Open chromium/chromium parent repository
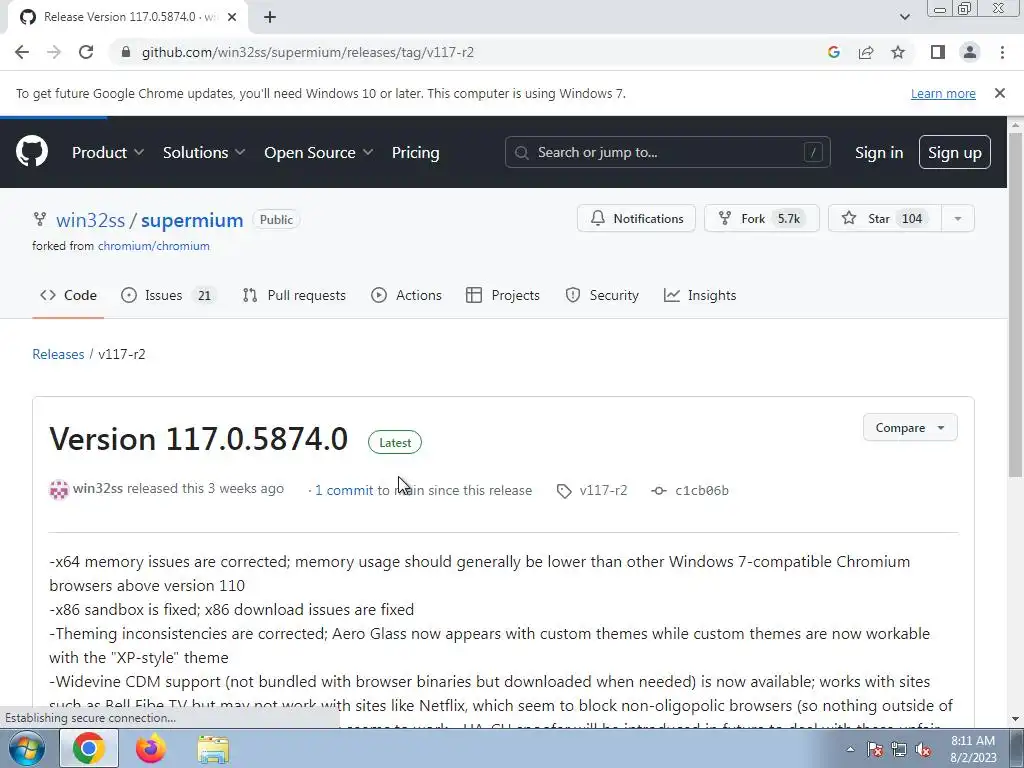The height and width of the screenshot is (768, 1024). coord(153,246)
